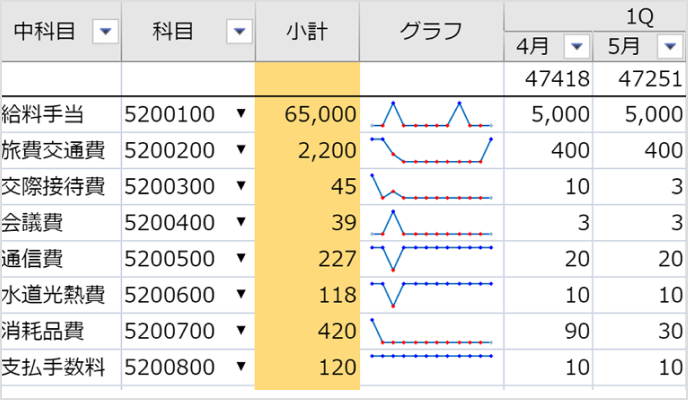This screenshot has width=688, height=400.
Task: Select the 交際接待費 row label
Action: [53, 186]
